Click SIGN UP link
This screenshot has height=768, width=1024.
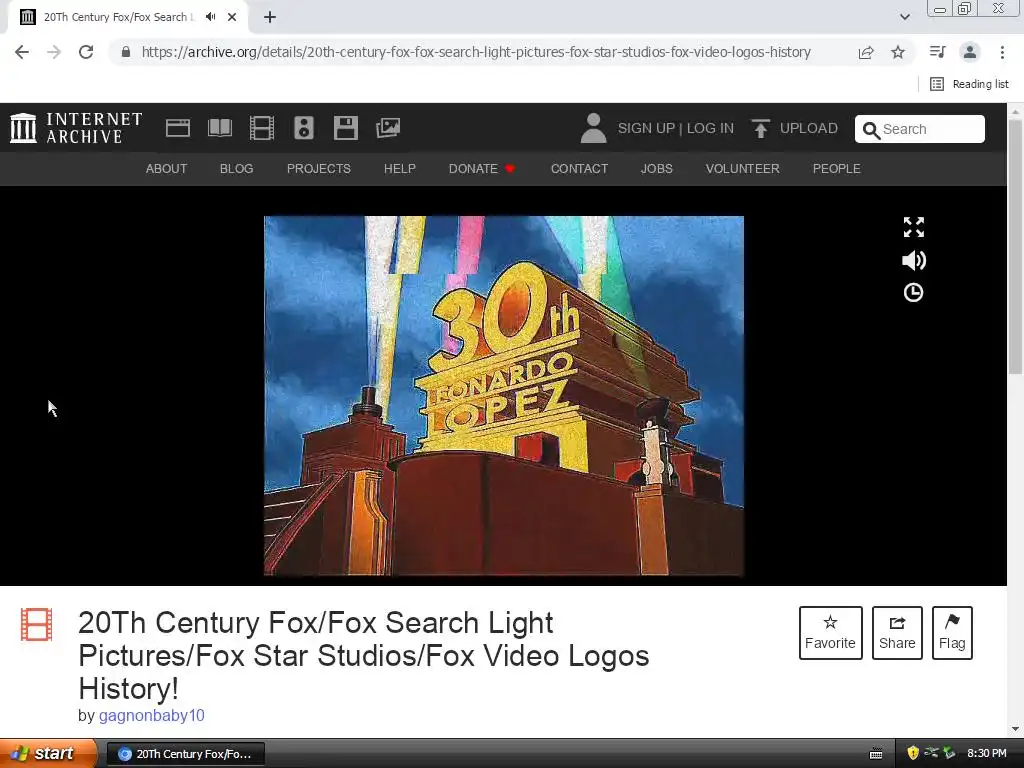point(646,129)
